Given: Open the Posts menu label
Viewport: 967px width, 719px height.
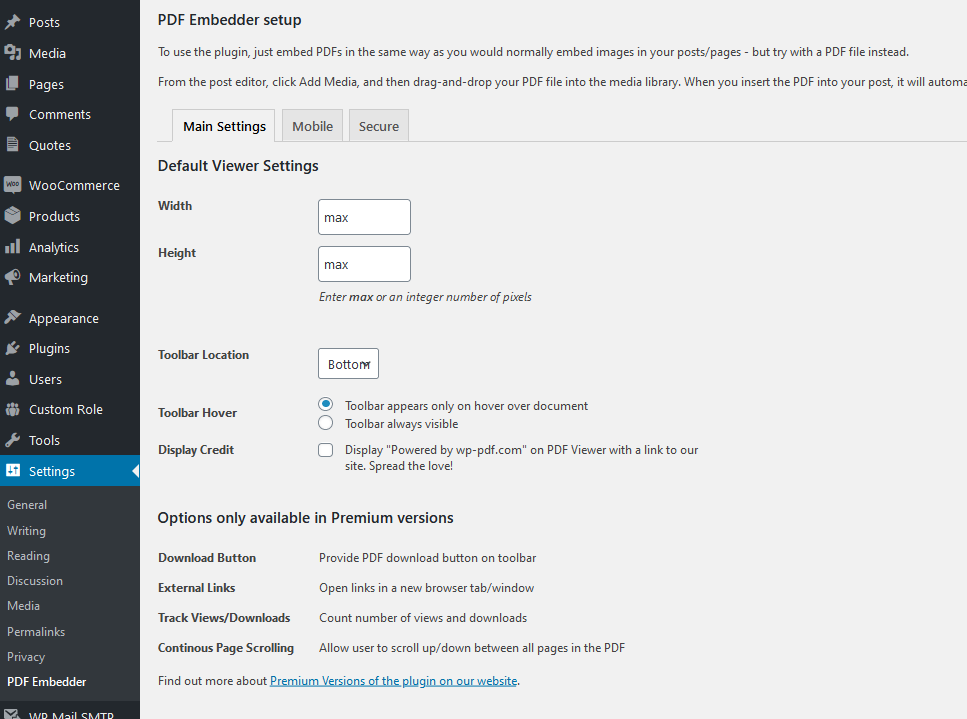Looking at the screenshot, I should click(x=44, y=22).
